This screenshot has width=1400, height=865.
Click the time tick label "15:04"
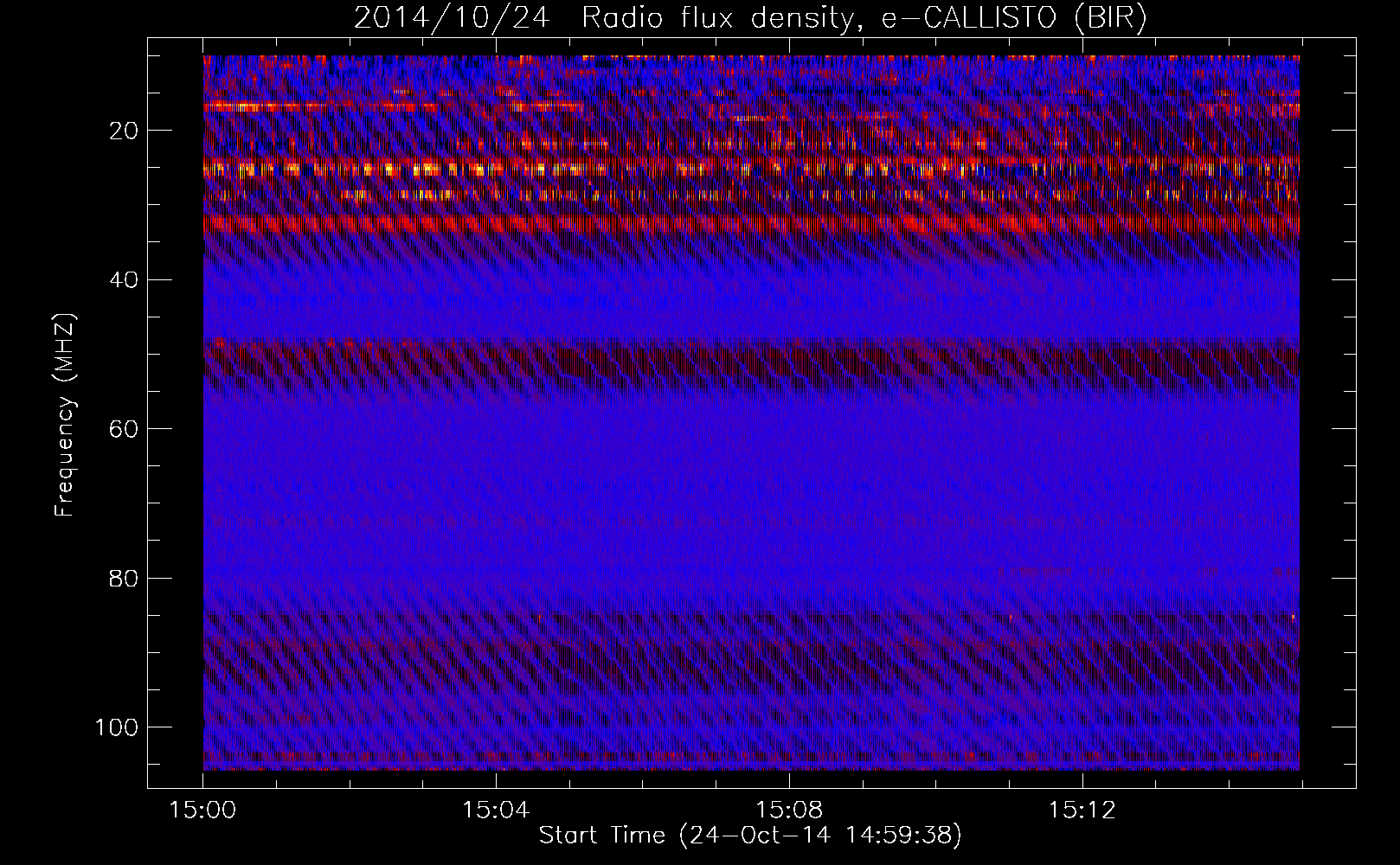[x=496, y=811]
